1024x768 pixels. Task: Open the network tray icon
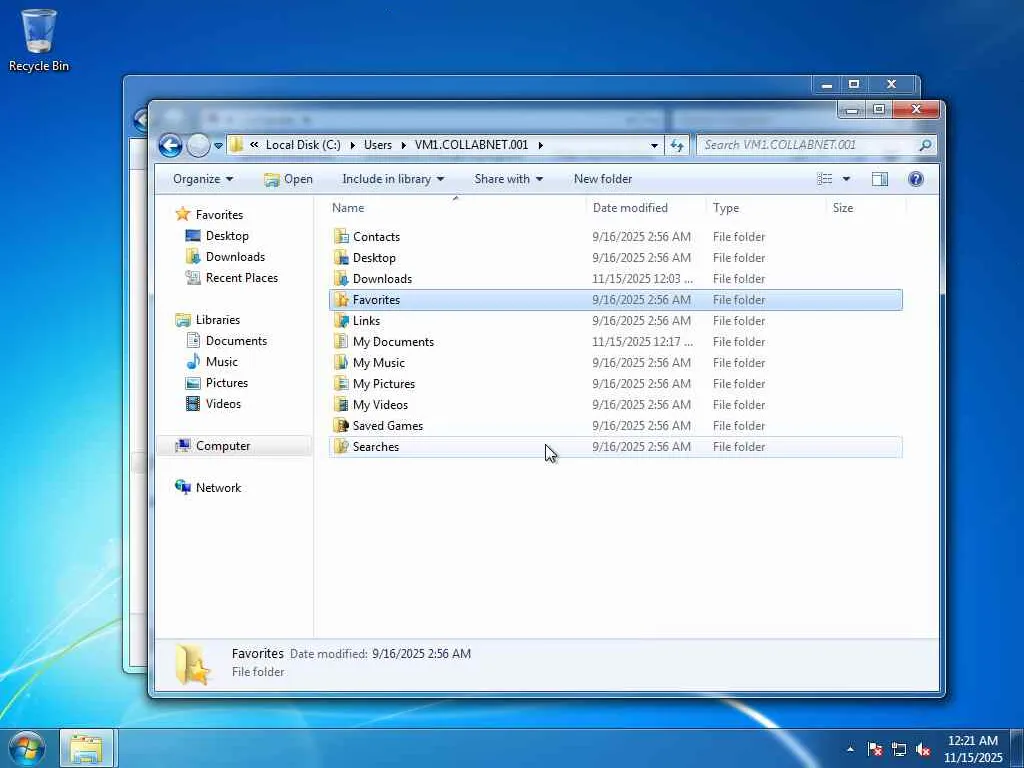[899, 749]
